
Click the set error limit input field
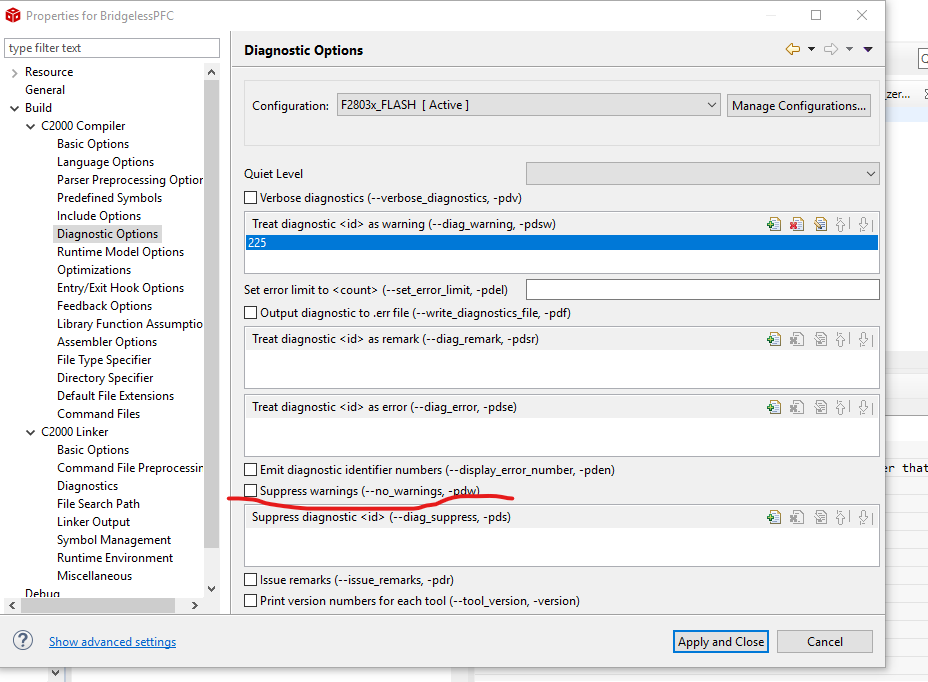point(702,290)
